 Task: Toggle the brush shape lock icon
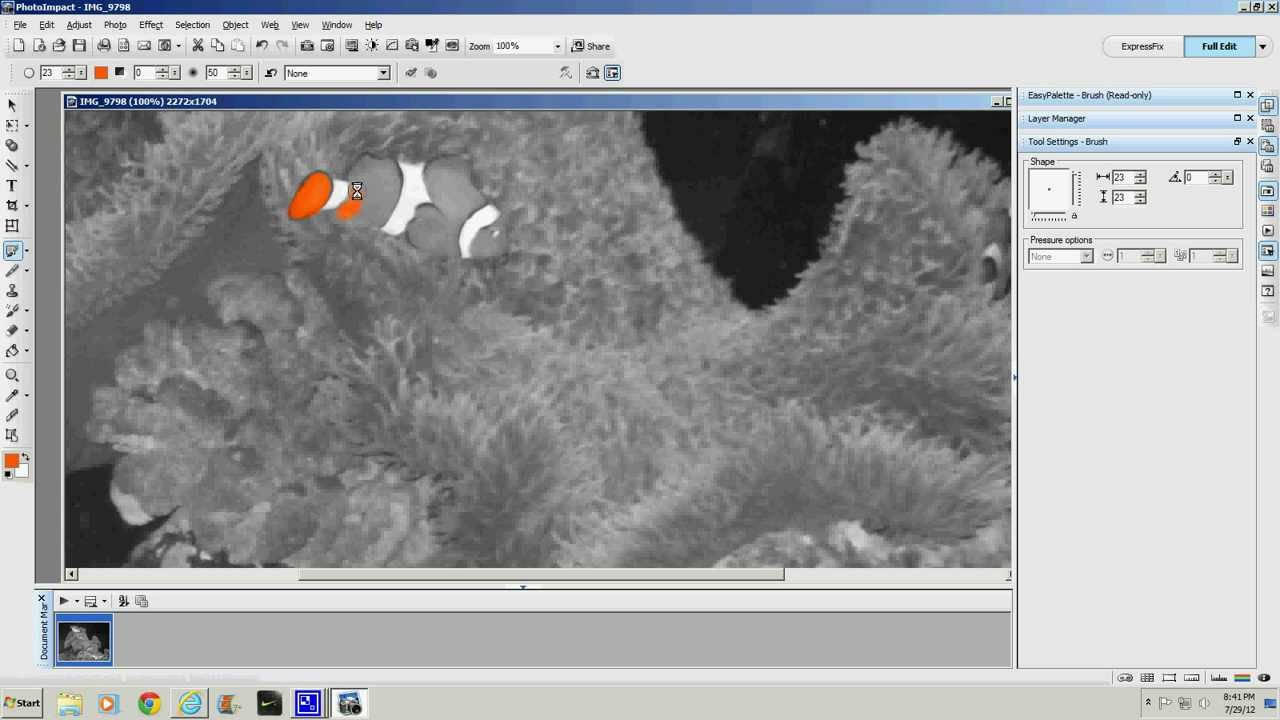coord(1074,216)
